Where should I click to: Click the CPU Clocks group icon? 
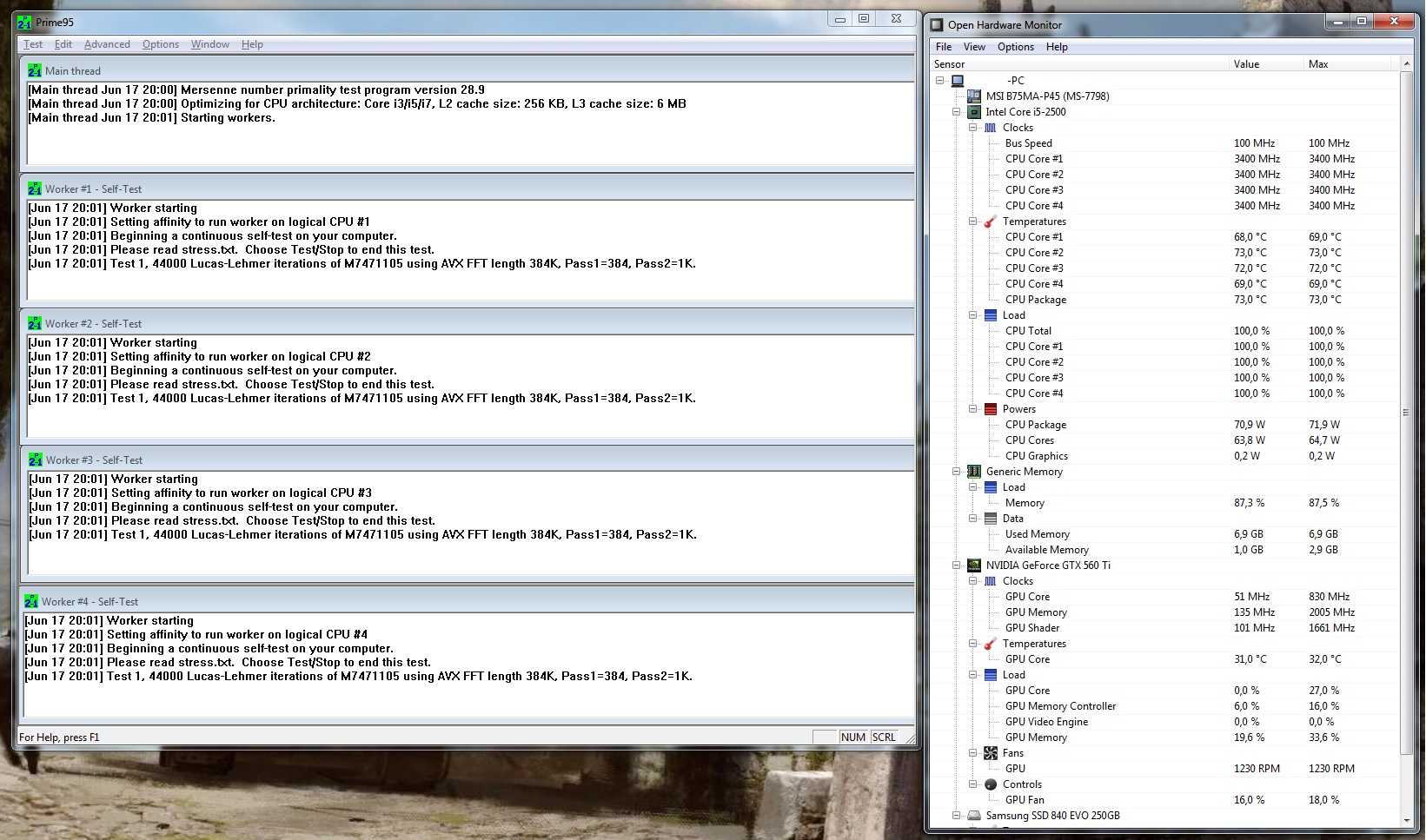point(991,128)
